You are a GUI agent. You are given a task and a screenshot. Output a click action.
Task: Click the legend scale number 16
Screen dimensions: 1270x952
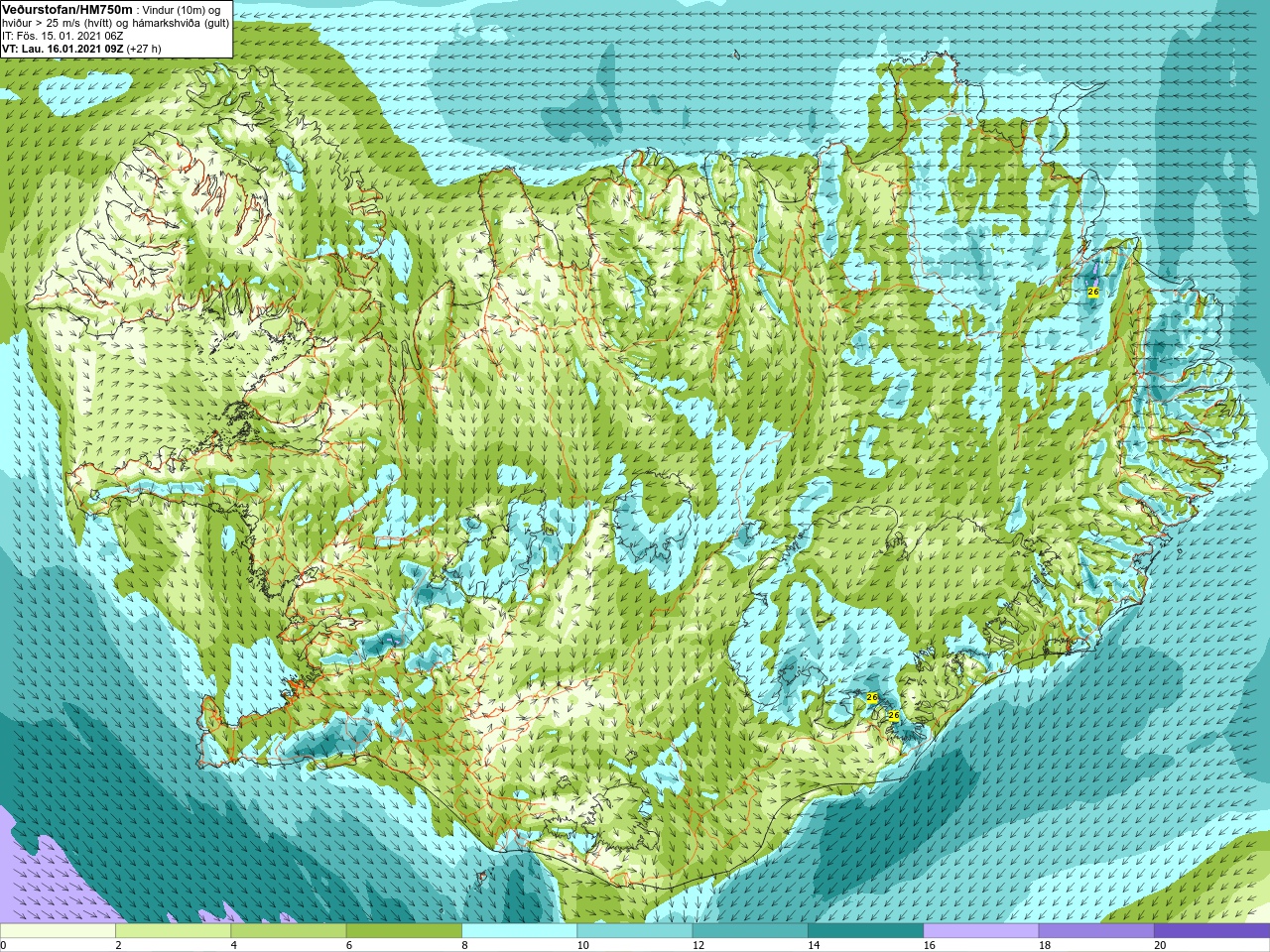(929, 945)
